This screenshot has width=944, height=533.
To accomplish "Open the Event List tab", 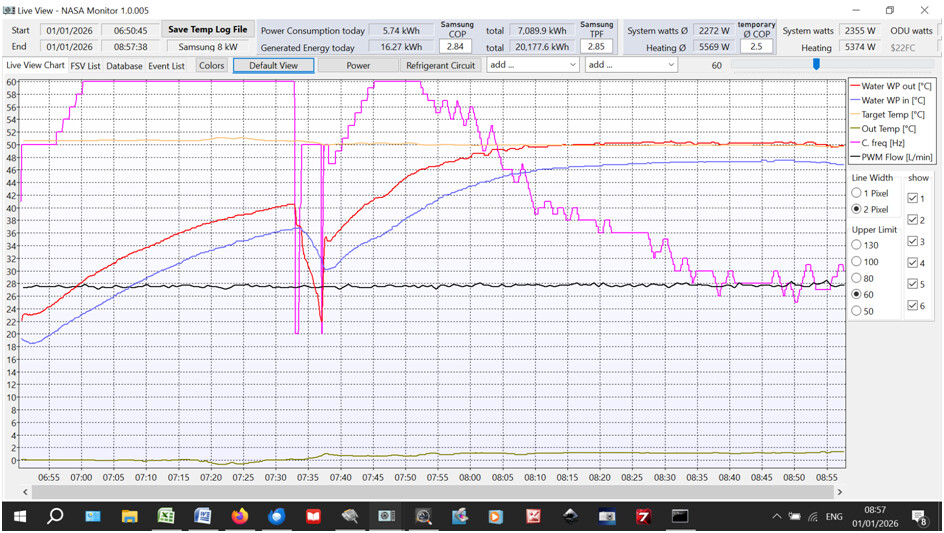I will 166,66.
